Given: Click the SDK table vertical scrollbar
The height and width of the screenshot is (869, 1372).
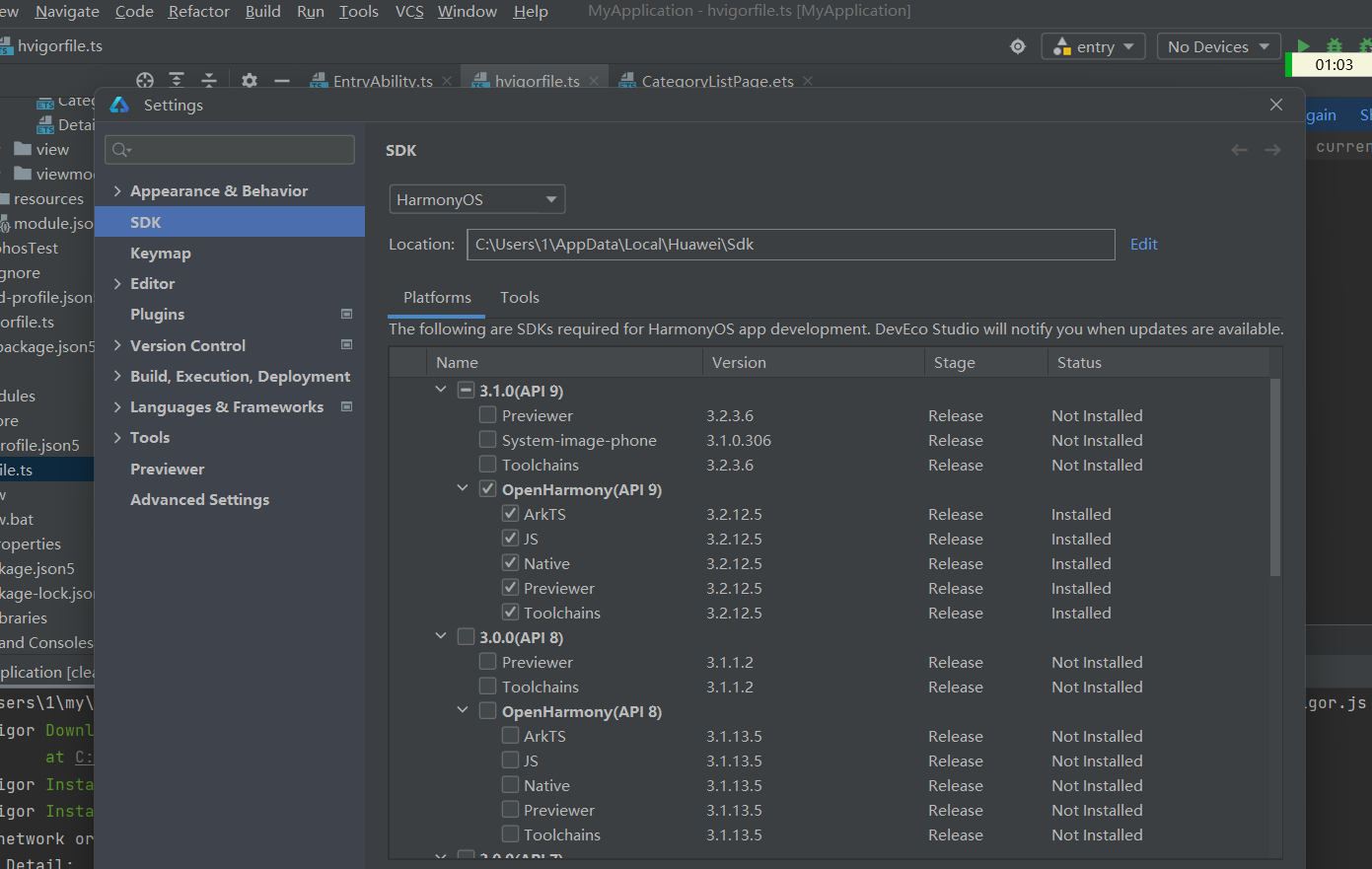Looking at the screenshot, I should pyautogui.click(x=1275, y=477).
